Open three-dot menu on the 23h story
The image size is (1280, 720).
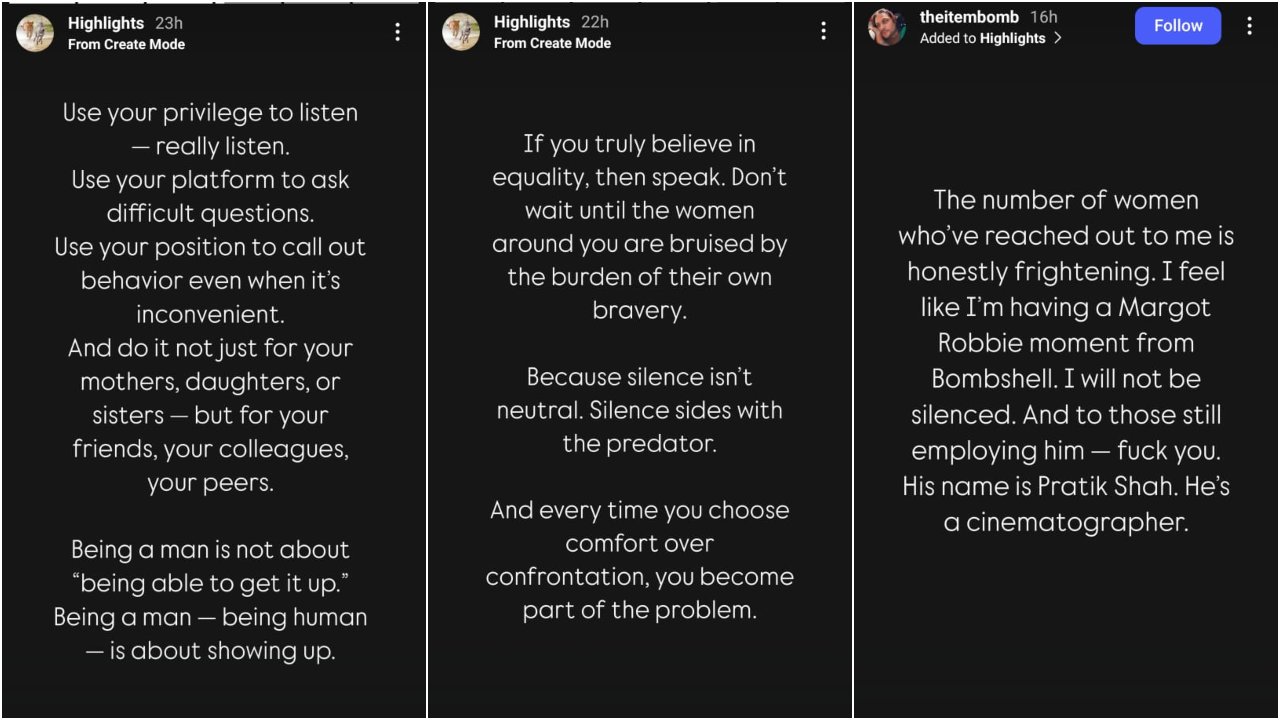(397, 32)
